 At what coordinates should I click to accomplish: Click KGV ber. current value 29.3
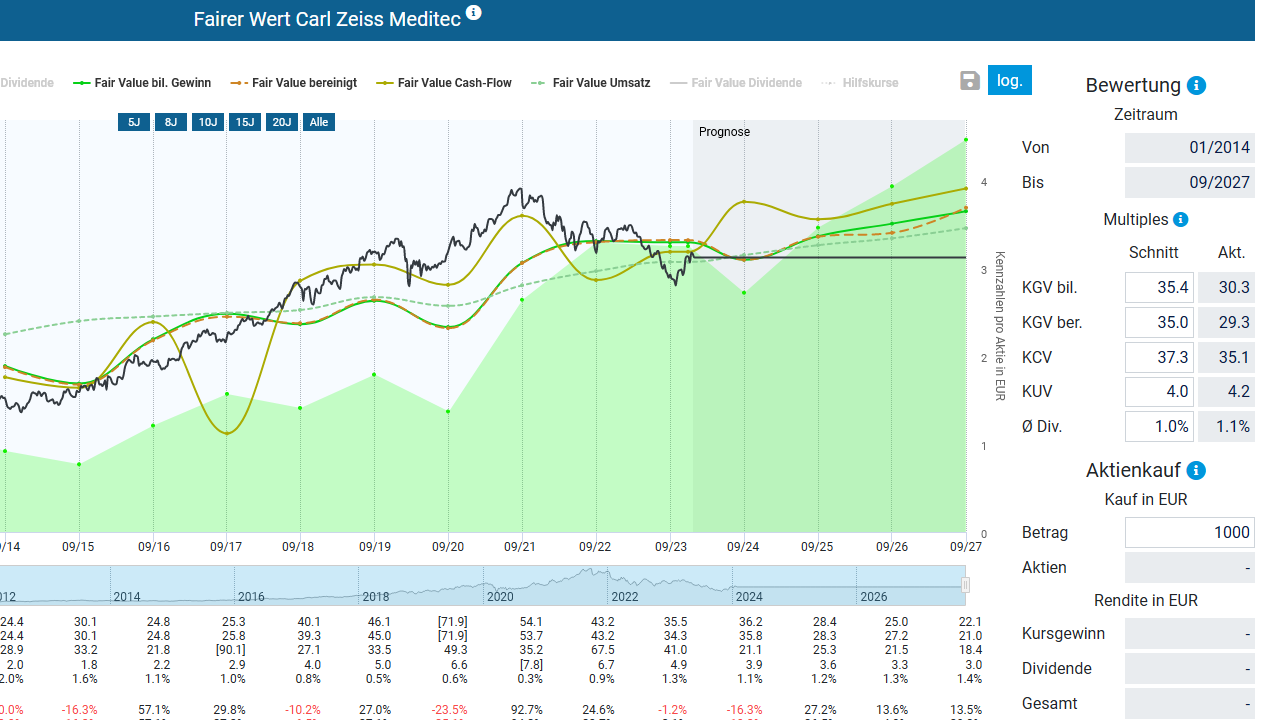coord(1226,322)
